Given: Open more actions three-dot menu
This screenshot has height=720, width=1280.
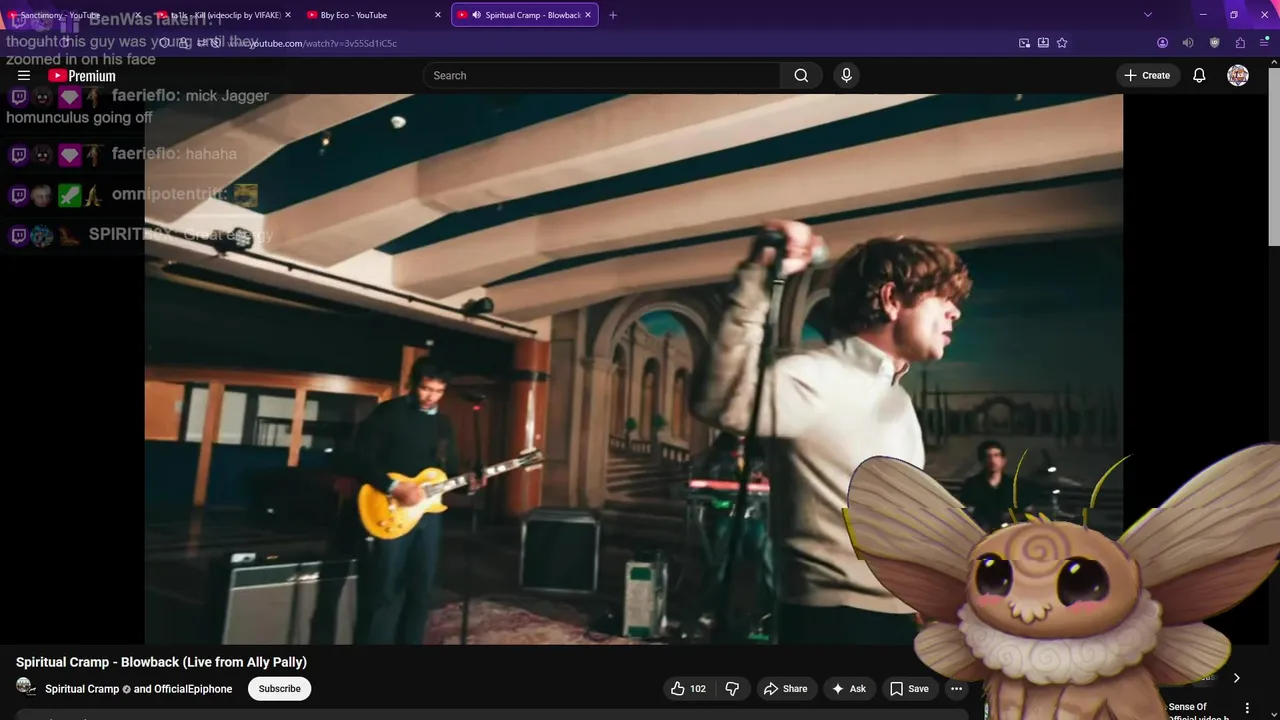Looking at the screenshot, I should pos(956,688).
